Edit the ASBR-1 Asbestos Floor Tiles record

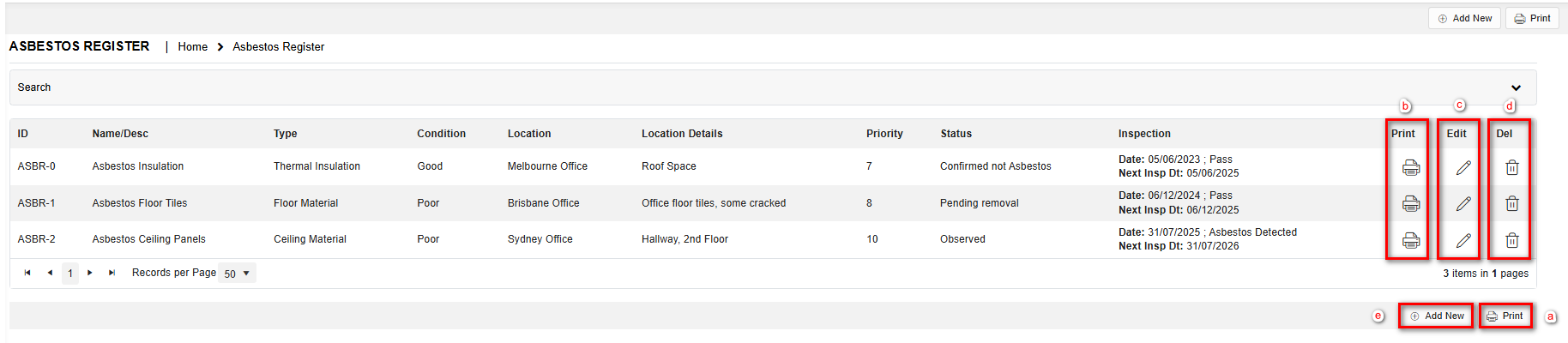1463,204
